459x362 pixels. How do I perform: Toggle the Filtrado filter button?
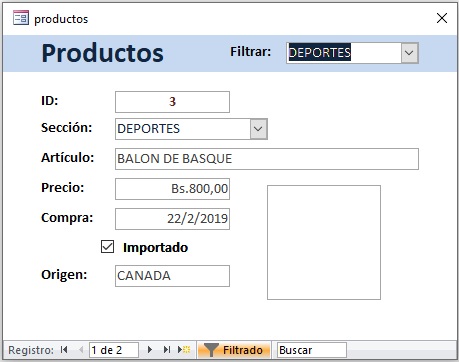[233, 350]
